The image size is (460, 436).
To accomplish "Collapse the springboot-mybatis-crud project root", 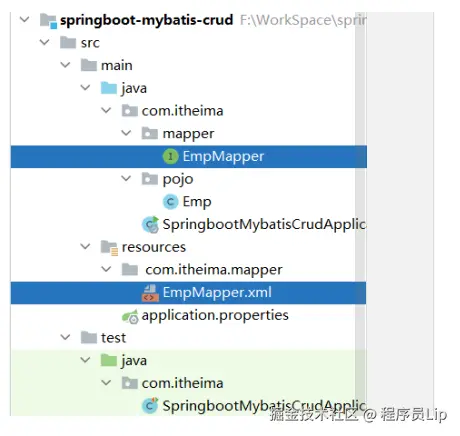I will tap(24, 20).
